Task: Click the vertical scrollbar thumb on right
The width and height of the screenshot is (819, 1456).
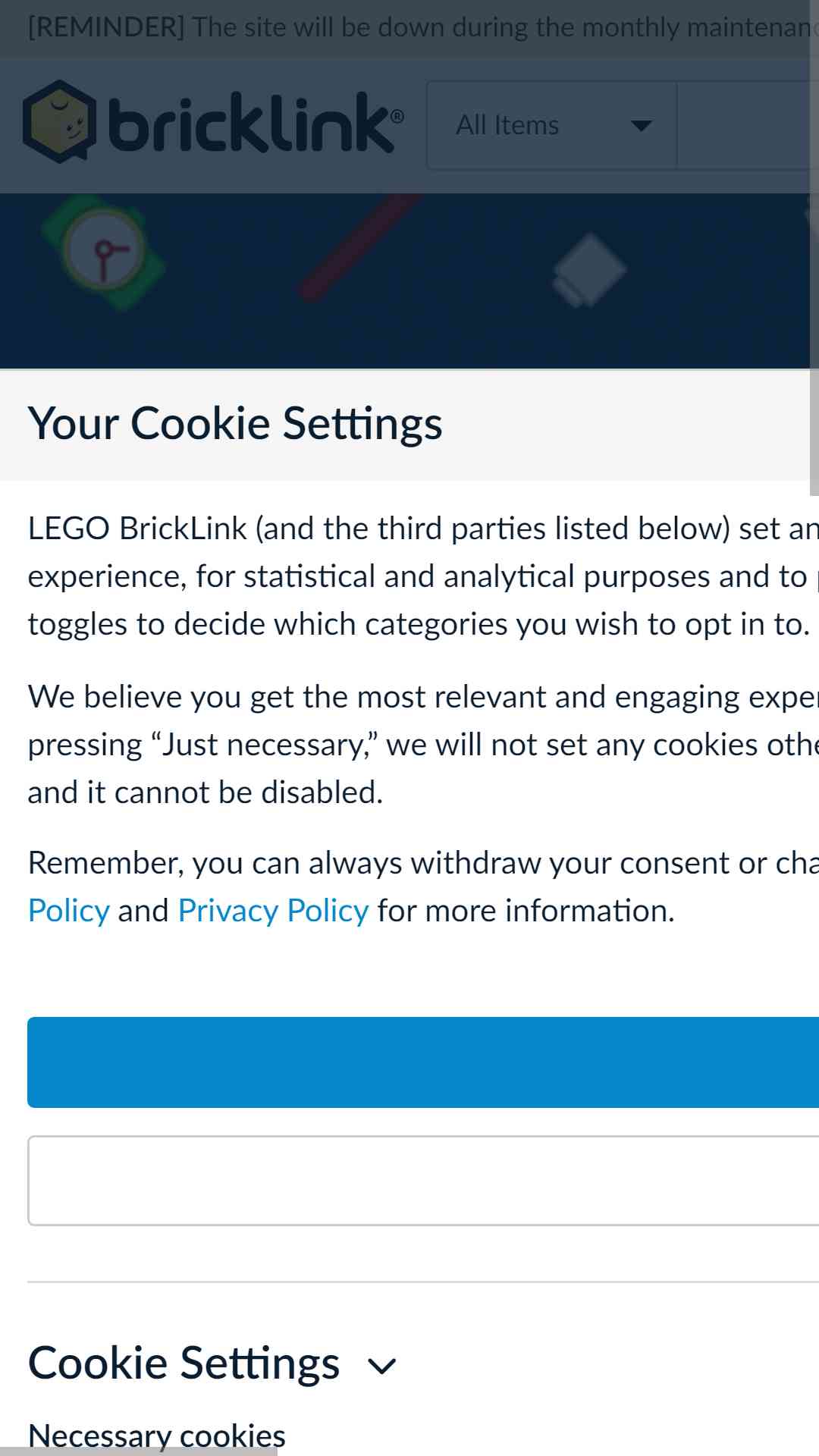Action: 814,248
